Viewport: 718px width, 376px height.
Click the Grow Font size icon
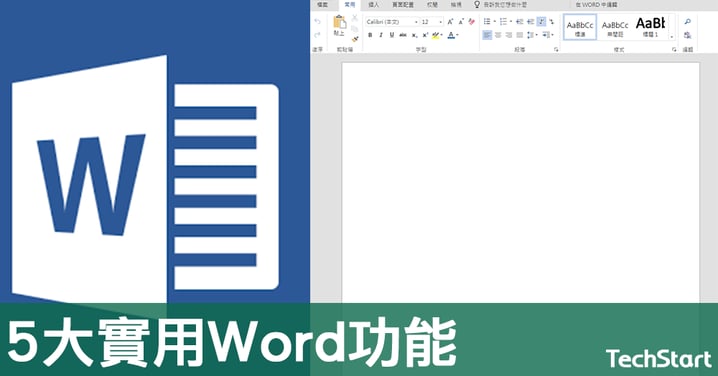[x=450, y=22]
